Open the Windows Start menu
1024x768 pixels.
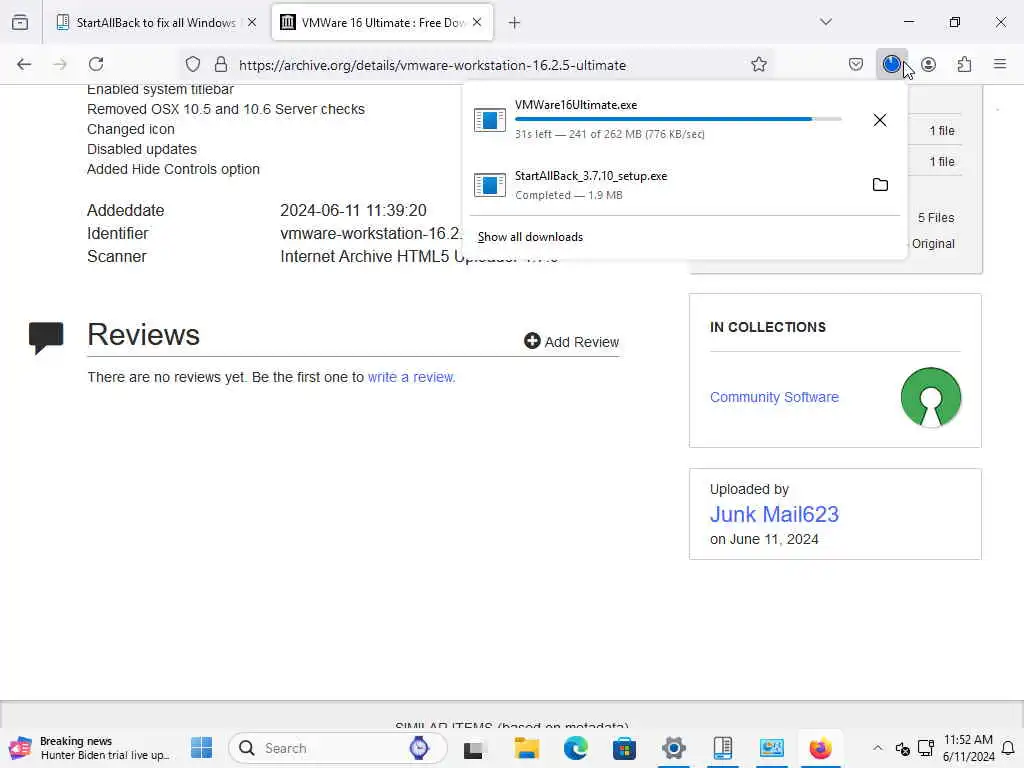pyautogui.click(x=202, y=748)
